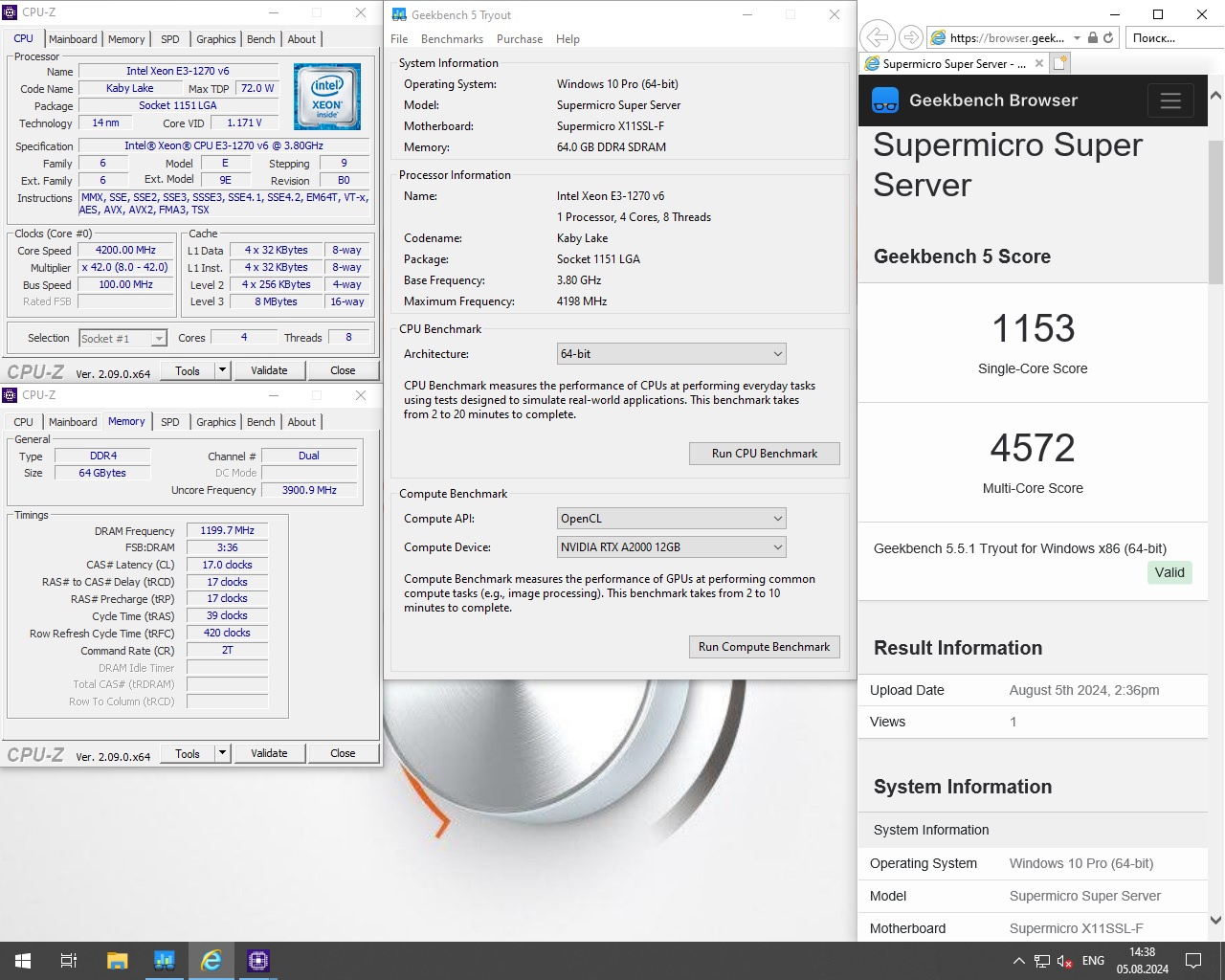The width and height of the screenshot is (1225, 980).
Task: Click the ENG language indicator
Action: [x=1093, y=961]
